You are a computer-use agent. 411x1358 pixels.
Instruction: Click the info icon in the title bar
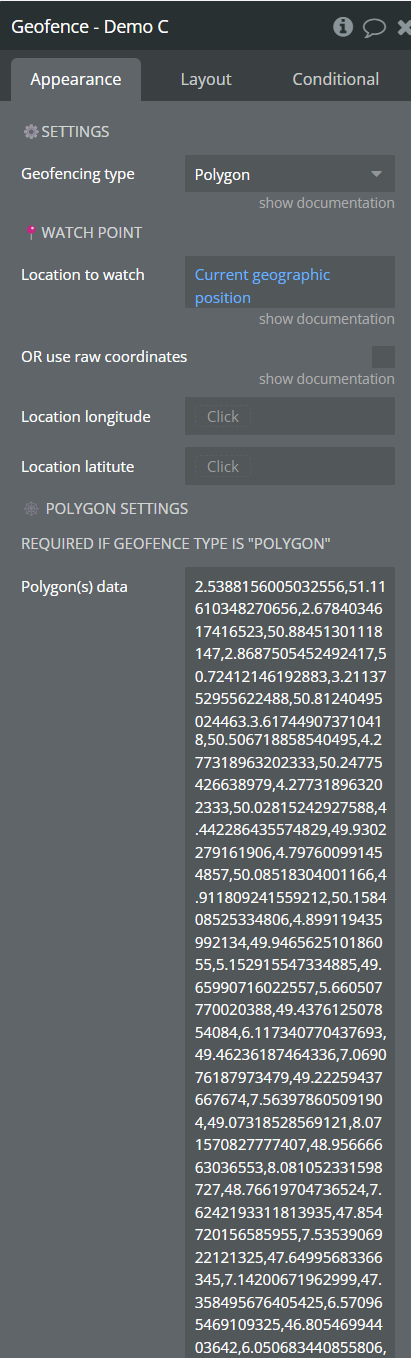click(343, 27)
